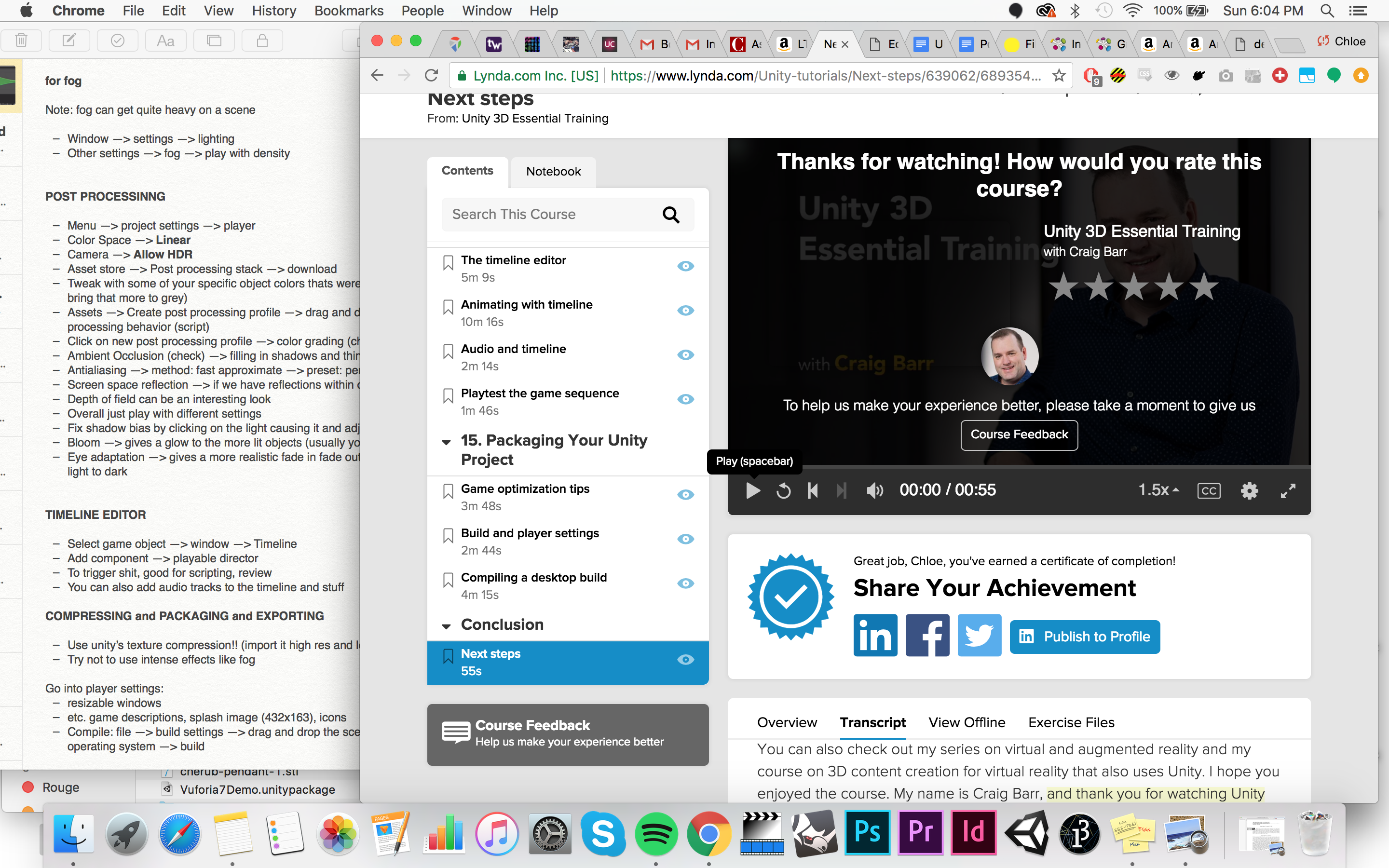
Task: Click the Chrome address bar URL
Action: tap(825, 76)
